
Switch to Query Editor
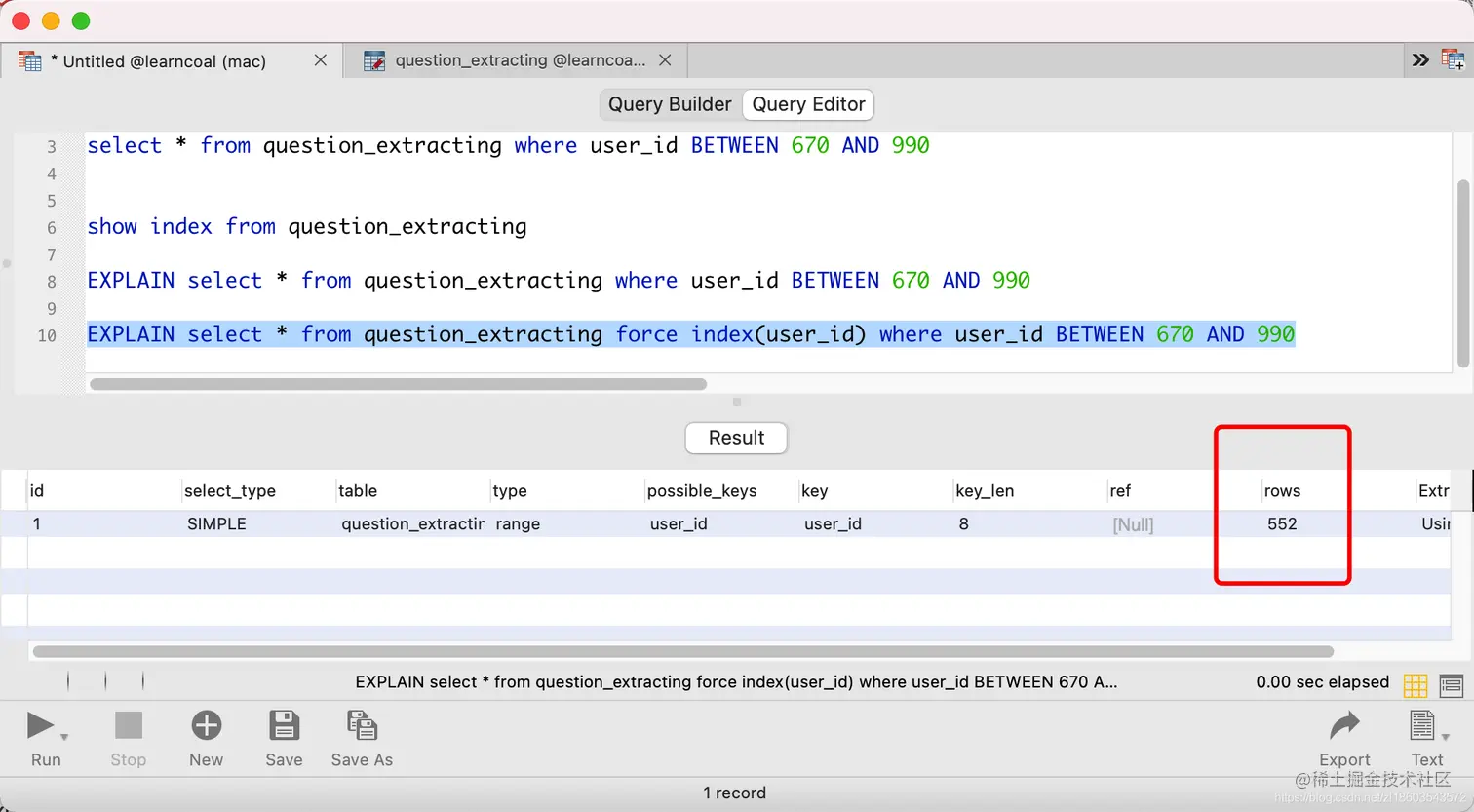point(808,104)
